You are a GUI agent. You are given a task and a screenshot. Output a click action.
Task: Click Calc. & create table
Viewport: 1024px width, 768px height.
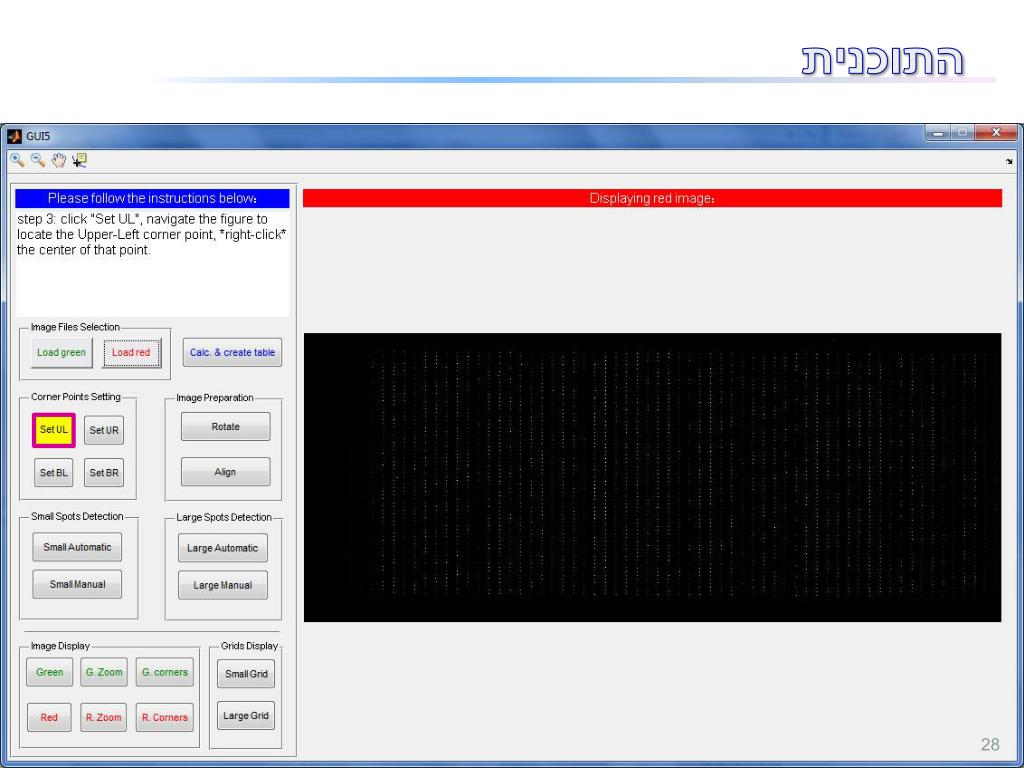click(232, 353)
